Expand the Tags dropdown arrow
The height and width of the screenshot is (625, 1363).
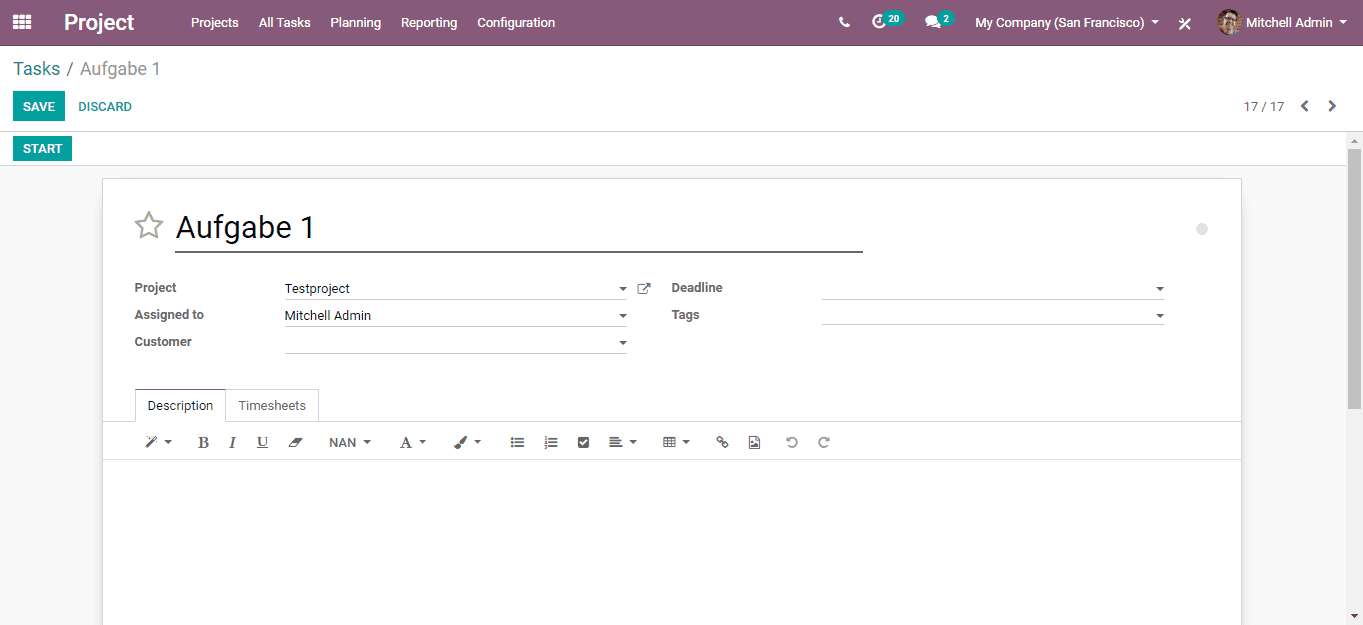(x=1159, y=316)
